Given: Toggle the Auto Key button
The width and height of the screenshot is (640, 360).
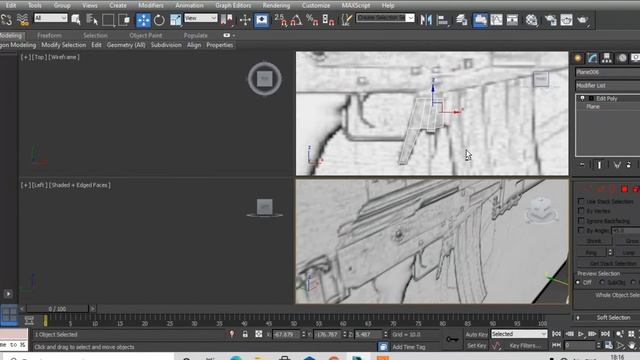Looking at the screenshot, I should tap(476, 334).
